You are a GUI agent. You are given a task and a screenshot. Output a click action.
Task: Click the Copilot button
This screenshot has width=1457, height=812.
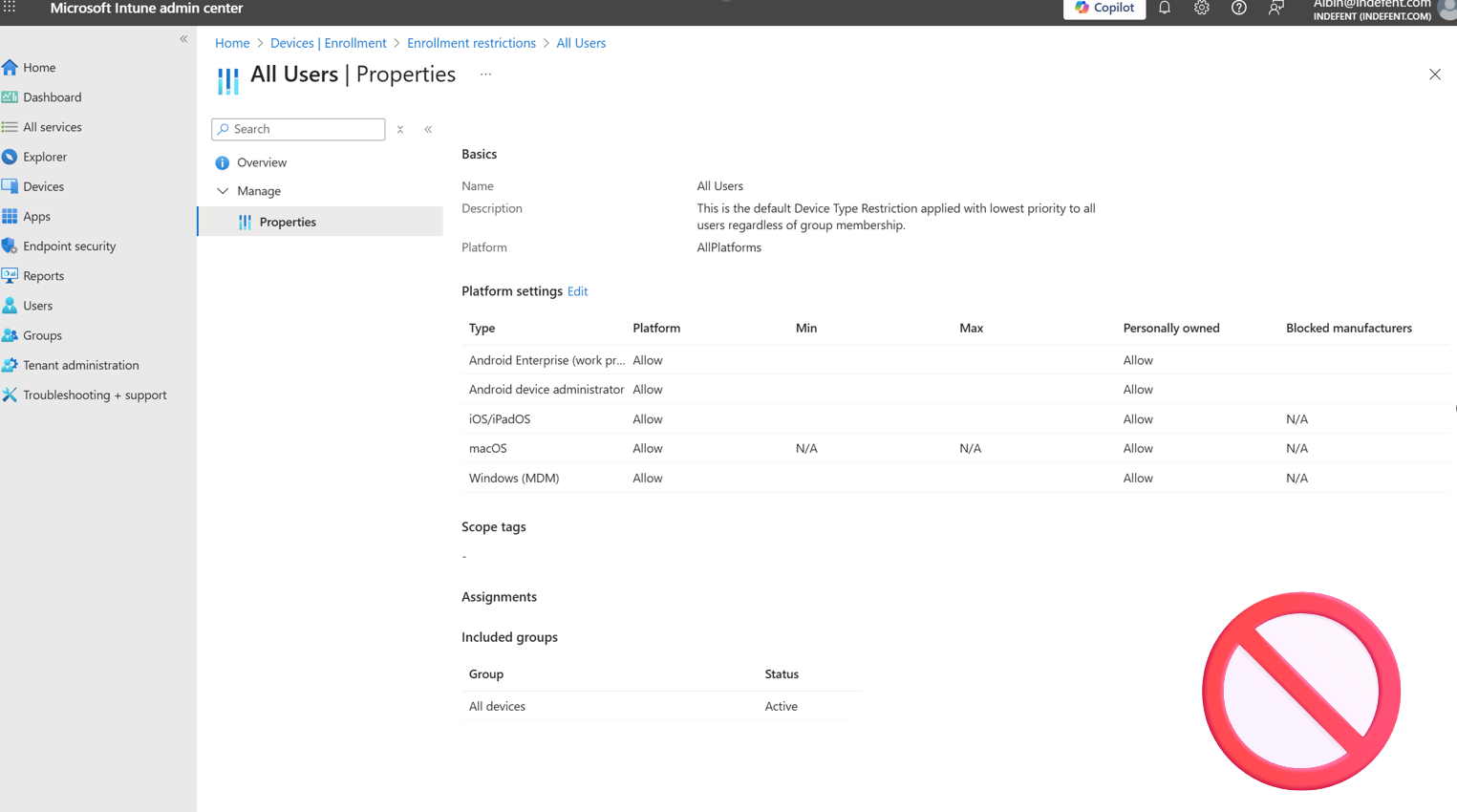click(1103, 9)
